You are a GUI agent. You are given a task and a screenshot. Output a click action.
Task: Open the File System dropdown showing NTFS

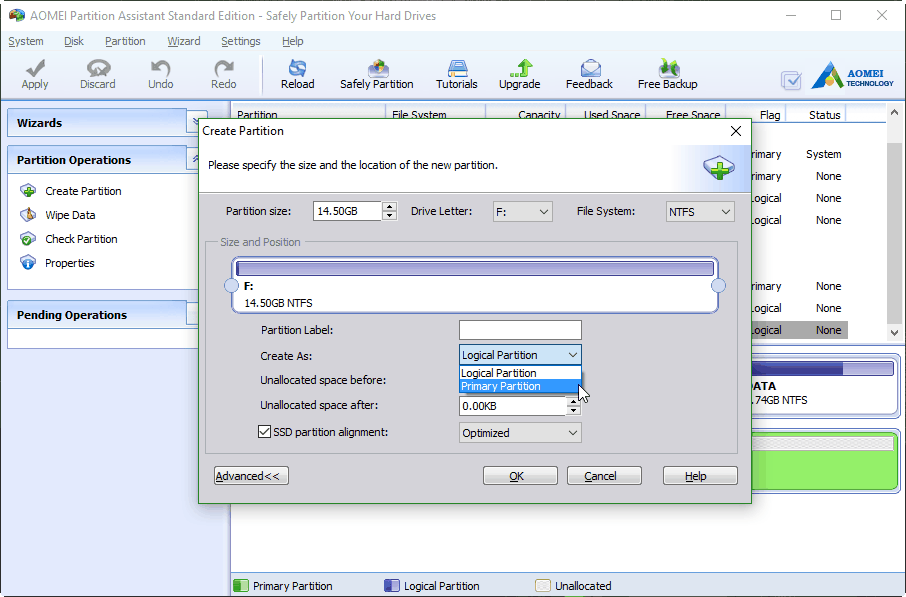700,211
